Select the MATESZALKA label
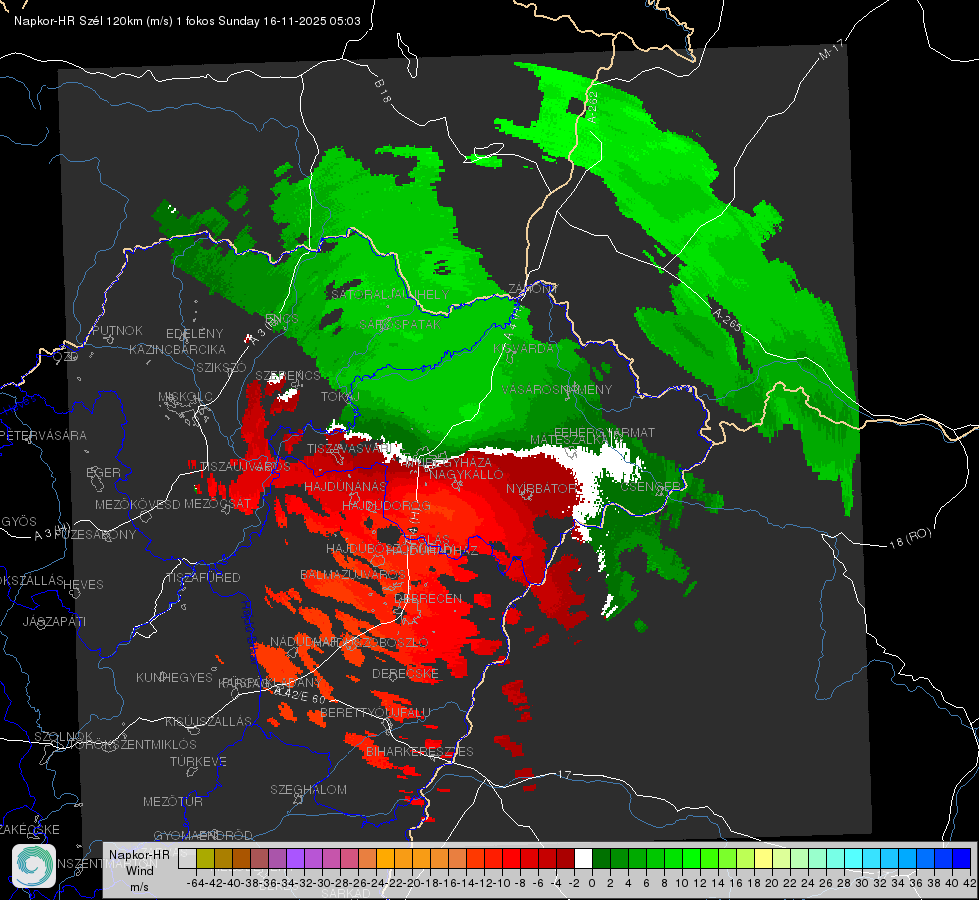 point(568,440)
